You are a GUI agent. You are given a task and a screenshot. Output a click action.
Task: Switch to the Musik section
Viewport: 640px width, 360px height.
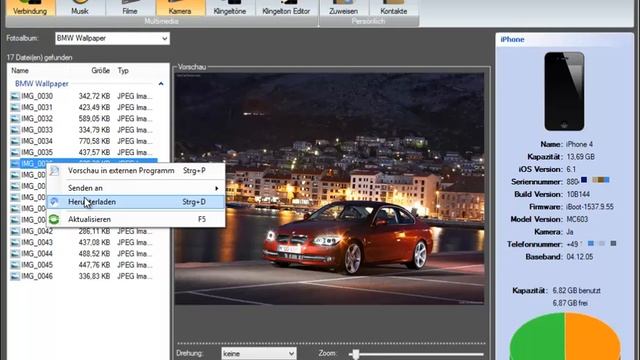pos(80,8)
